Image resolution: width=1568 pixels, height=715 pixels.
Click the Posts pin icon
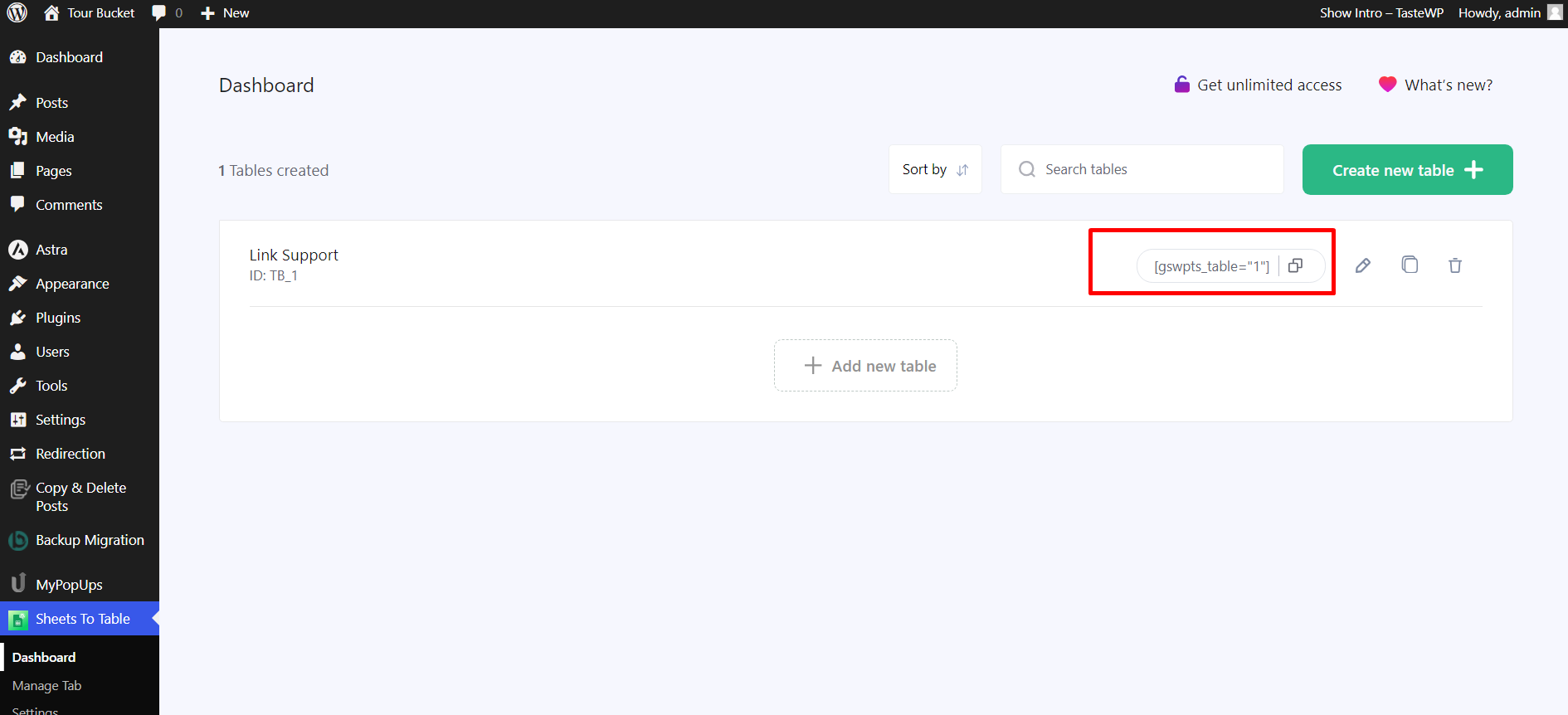tap(17, 102)
